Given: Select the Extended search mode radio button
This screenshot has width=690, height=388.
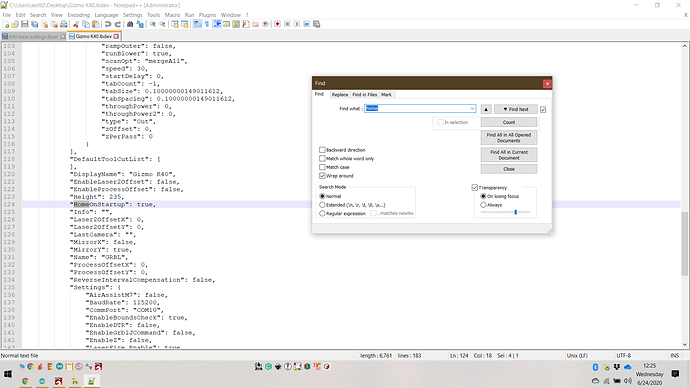Looking at the screenshot, I should point(322,205).
